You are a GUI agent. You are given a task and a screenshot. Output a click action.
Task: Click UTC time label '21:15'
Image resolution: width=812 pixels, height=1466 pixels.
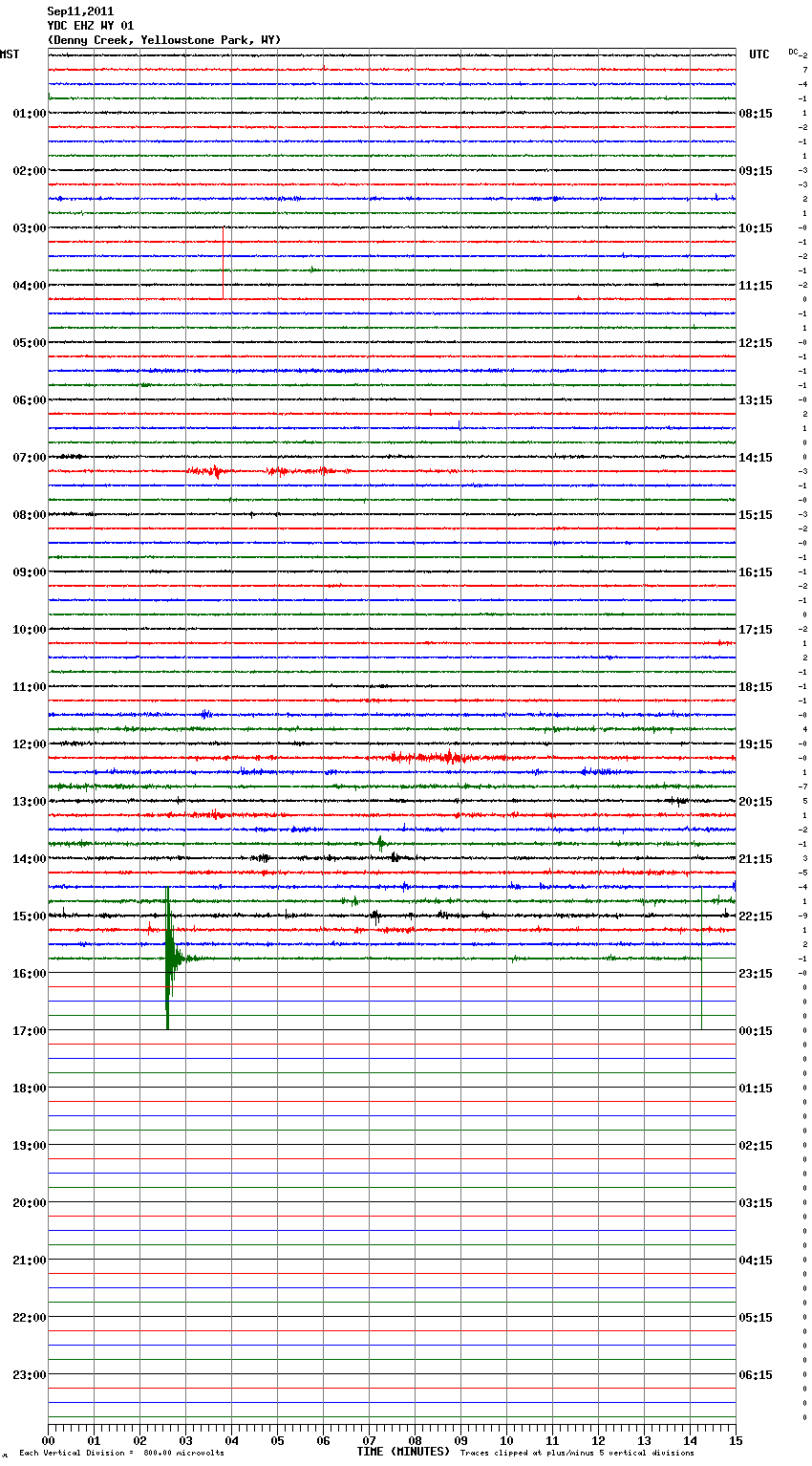pos(756,859)
